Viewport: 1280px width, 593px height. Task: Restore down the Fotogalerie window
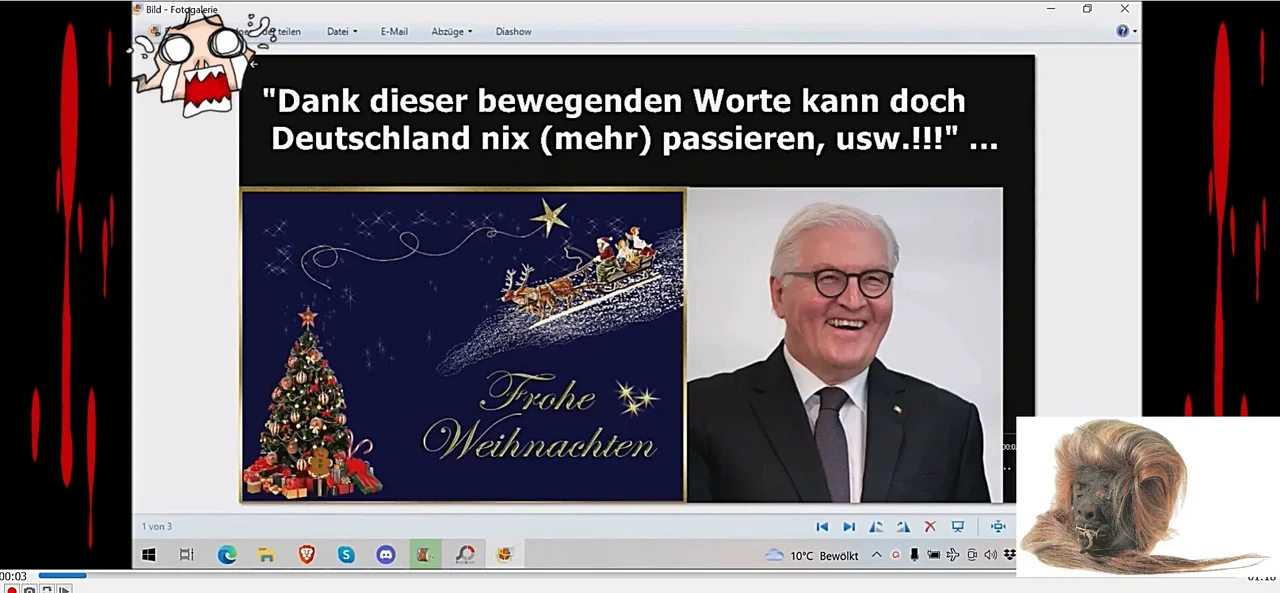(1087, 9)
